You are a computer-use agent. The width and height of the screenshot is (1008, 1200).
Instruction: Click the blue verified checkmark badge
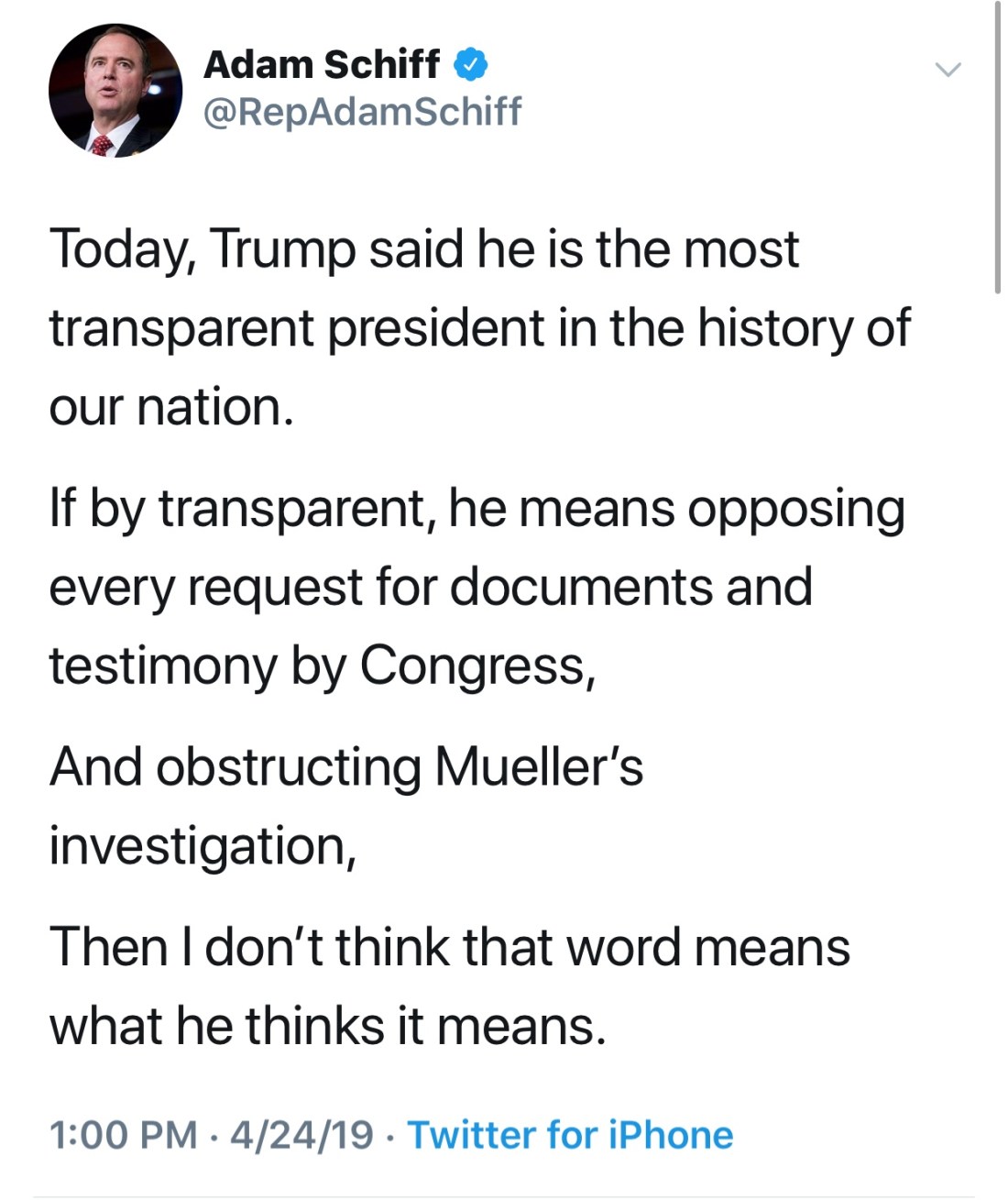tap(471, 64)
